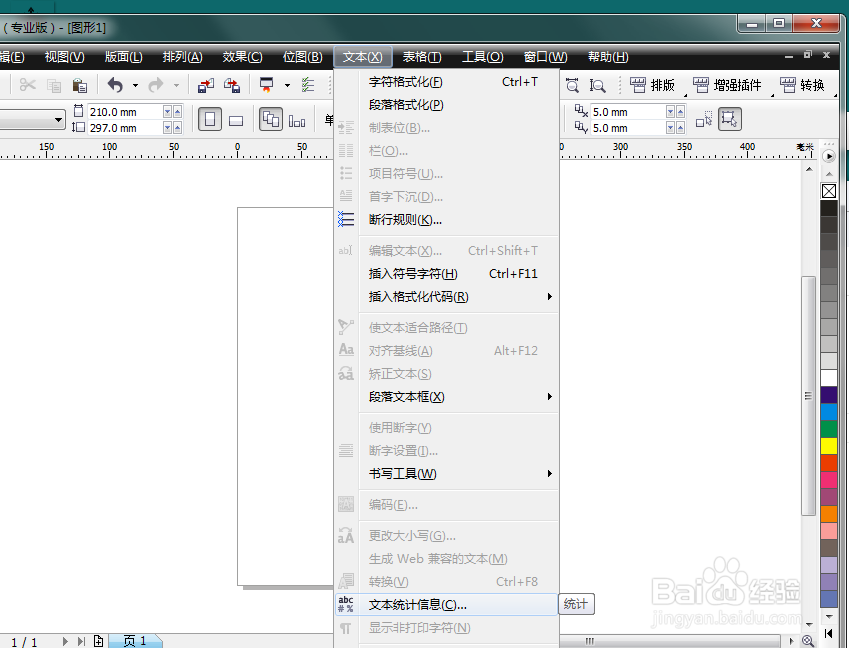
Task: Click the Undo arrow icon
Action: 116,85
